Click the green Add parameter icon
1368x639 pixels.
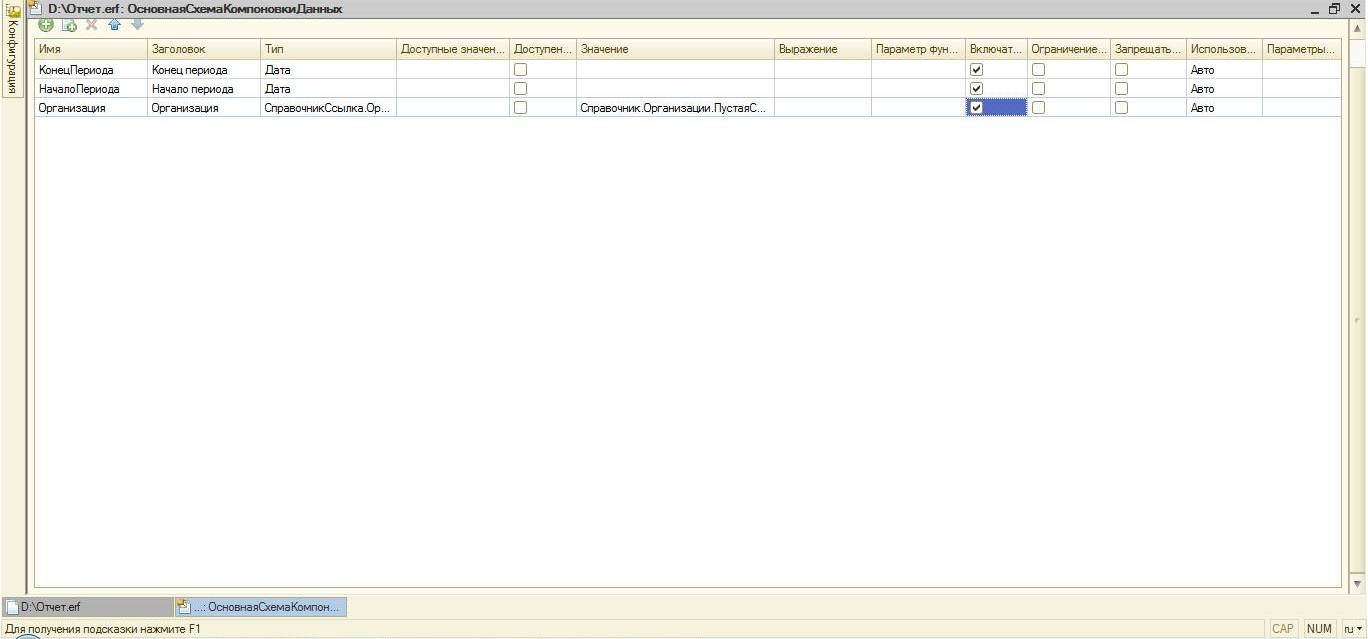point(46,25)
